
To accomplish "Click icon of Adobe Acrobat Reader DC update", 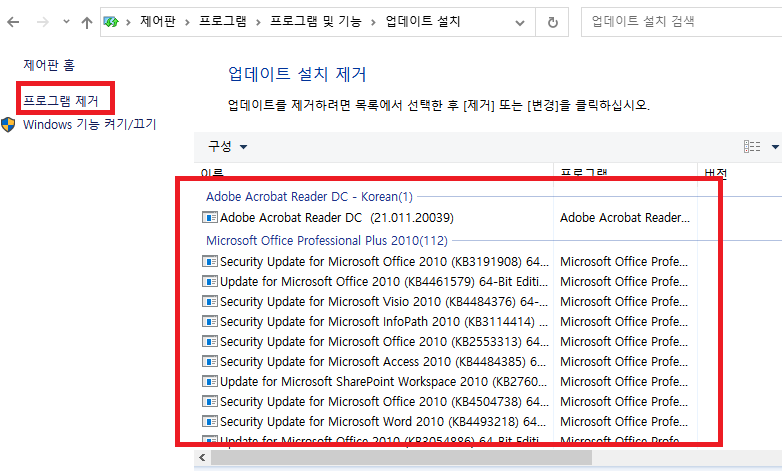I will tap(209, 217).
